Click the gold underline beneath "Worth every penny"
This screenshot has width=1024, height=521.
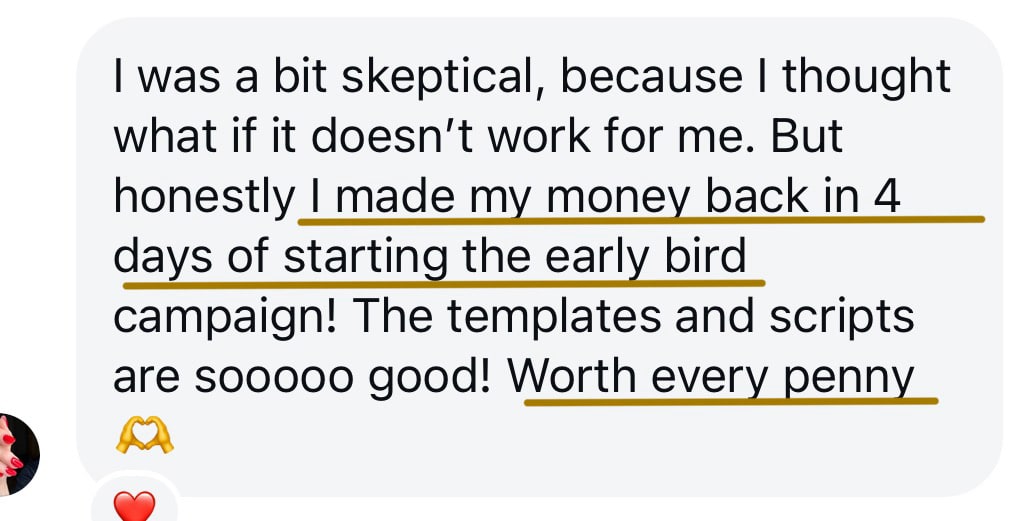tap(731, 402)
